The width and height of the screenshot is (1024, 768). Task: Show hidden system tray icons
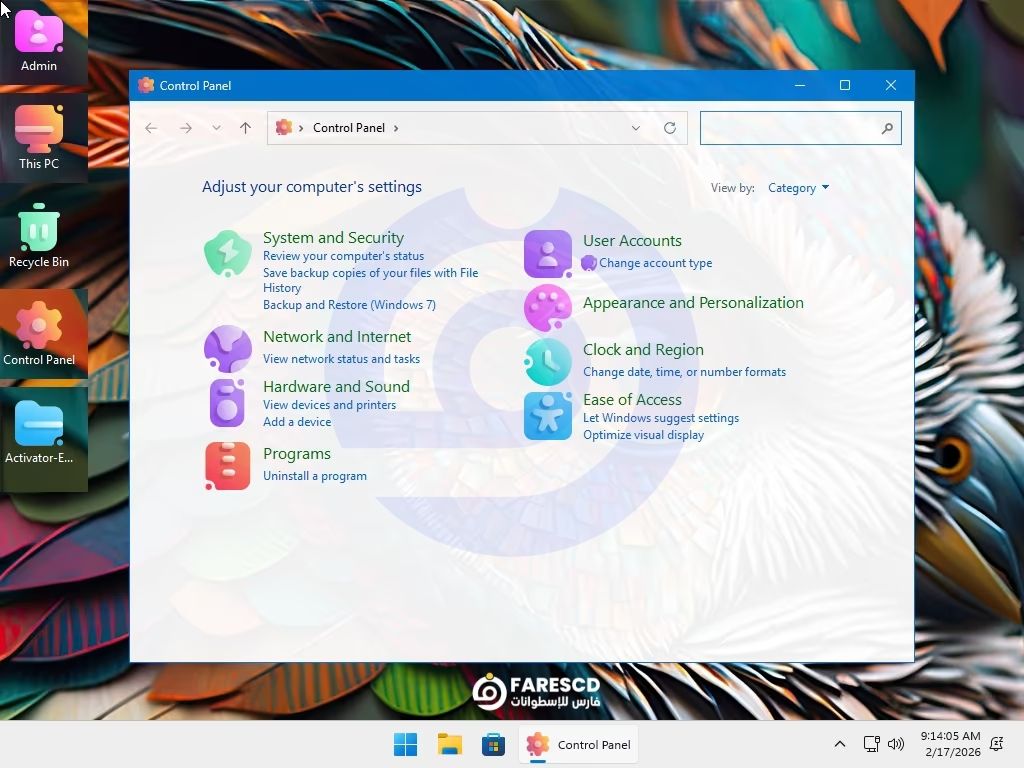pos(840,744)
